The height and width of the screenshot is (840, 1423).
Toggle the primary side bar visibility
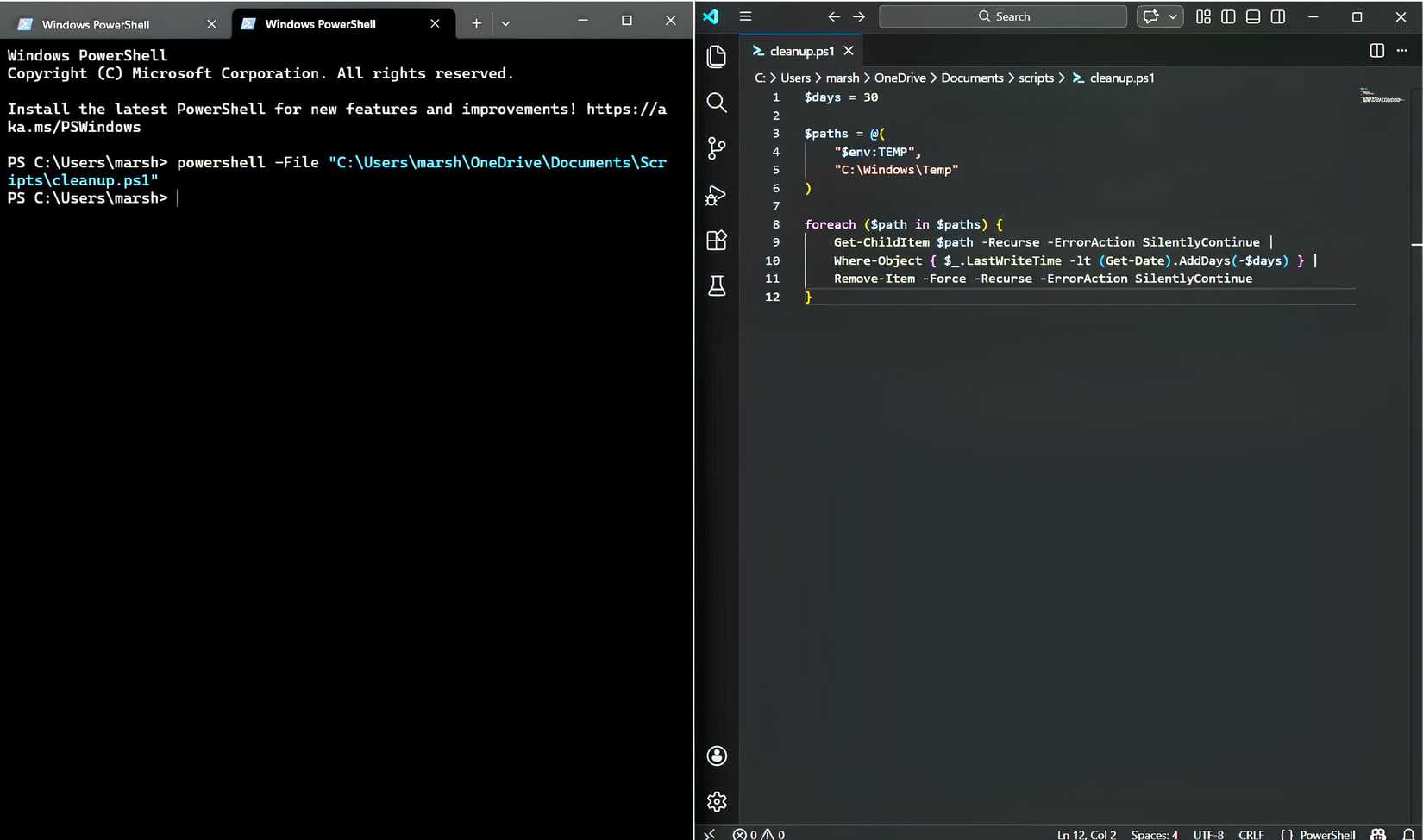pyautogui.click(x=1228, y=16)
